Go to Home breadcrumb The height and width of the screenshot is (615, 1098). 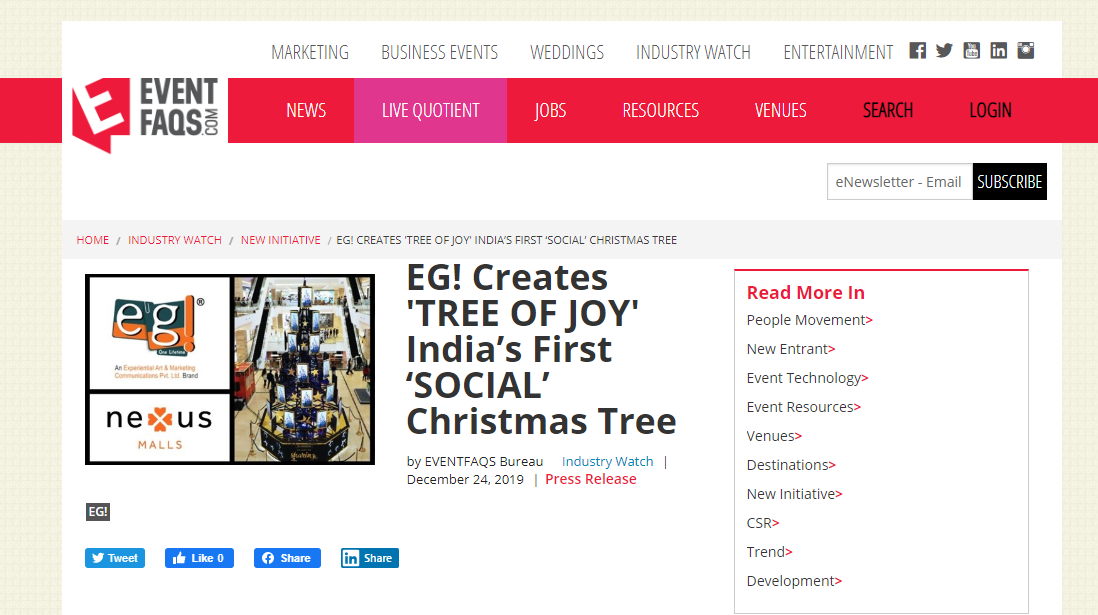point(92,240)
